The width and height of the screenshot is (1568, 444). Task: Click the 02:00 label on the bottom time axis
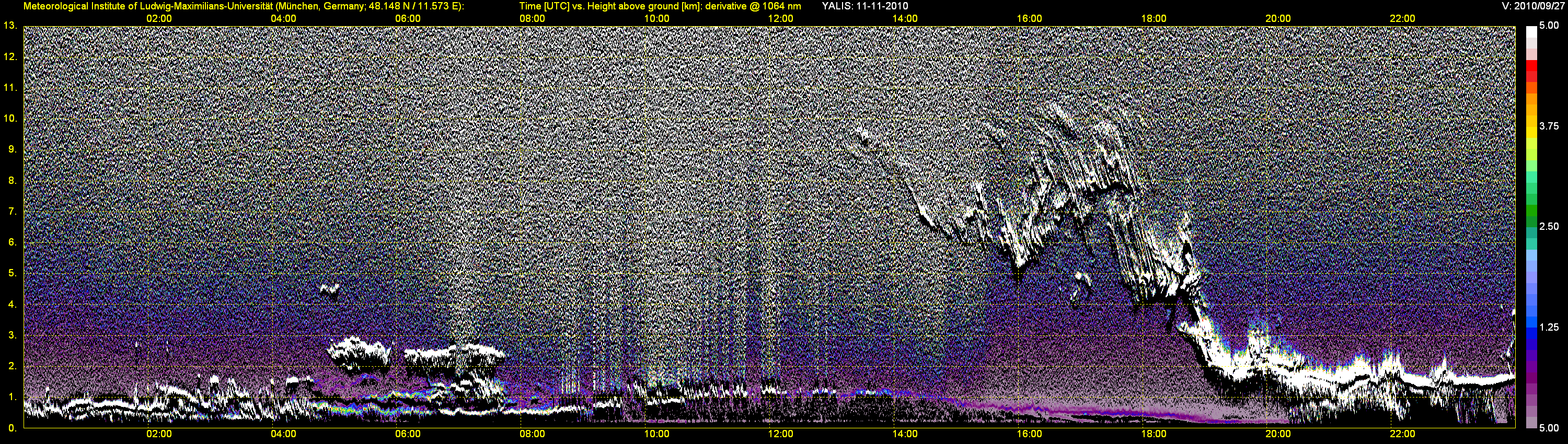[159, 434]
